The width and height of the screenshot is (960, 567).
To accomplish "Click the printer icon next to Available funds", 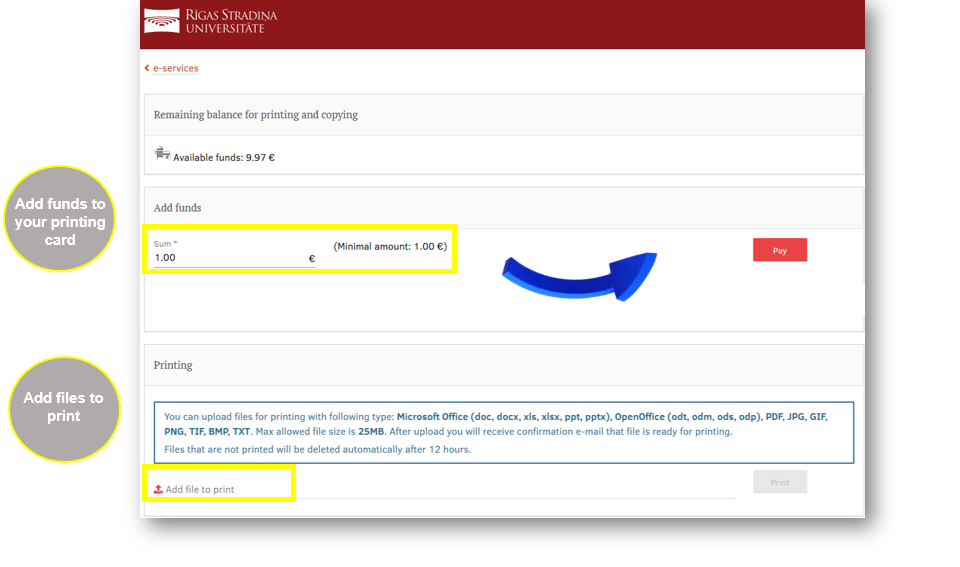I will pos(162,153).
